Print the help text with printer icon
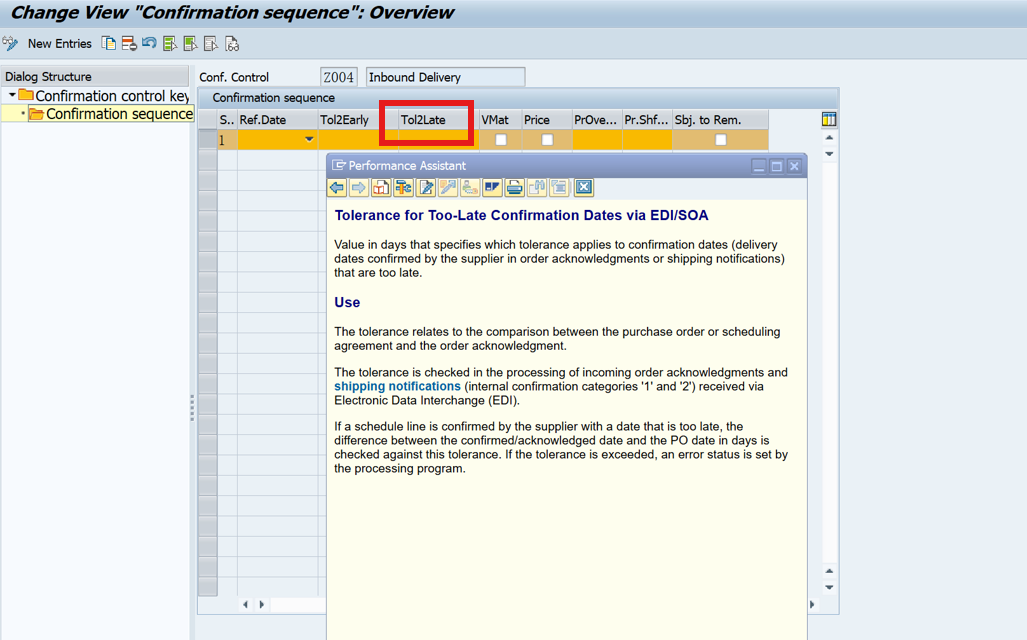 (515, 188)
